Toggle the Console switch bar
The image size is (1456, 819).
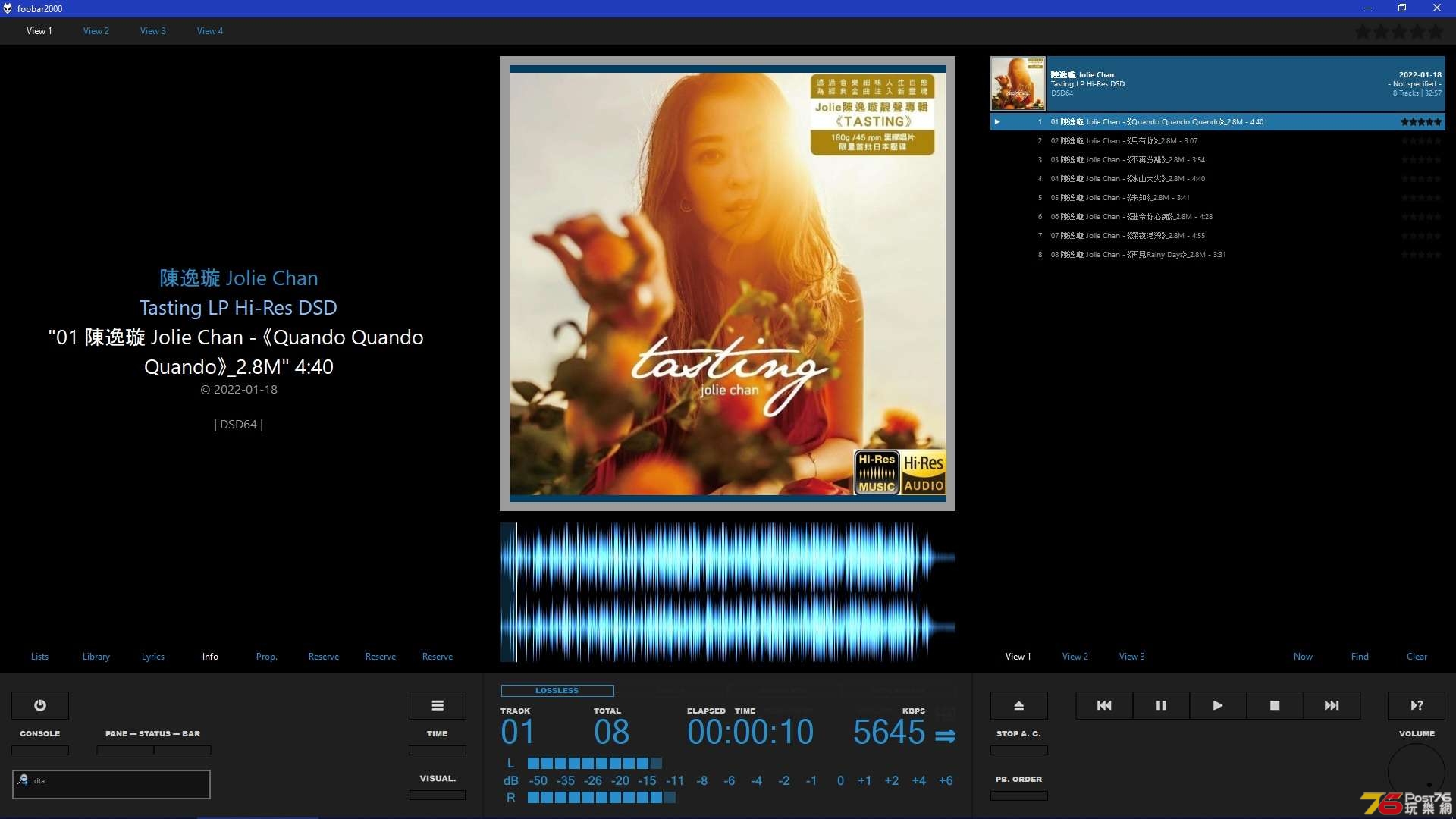pos(40,750)
